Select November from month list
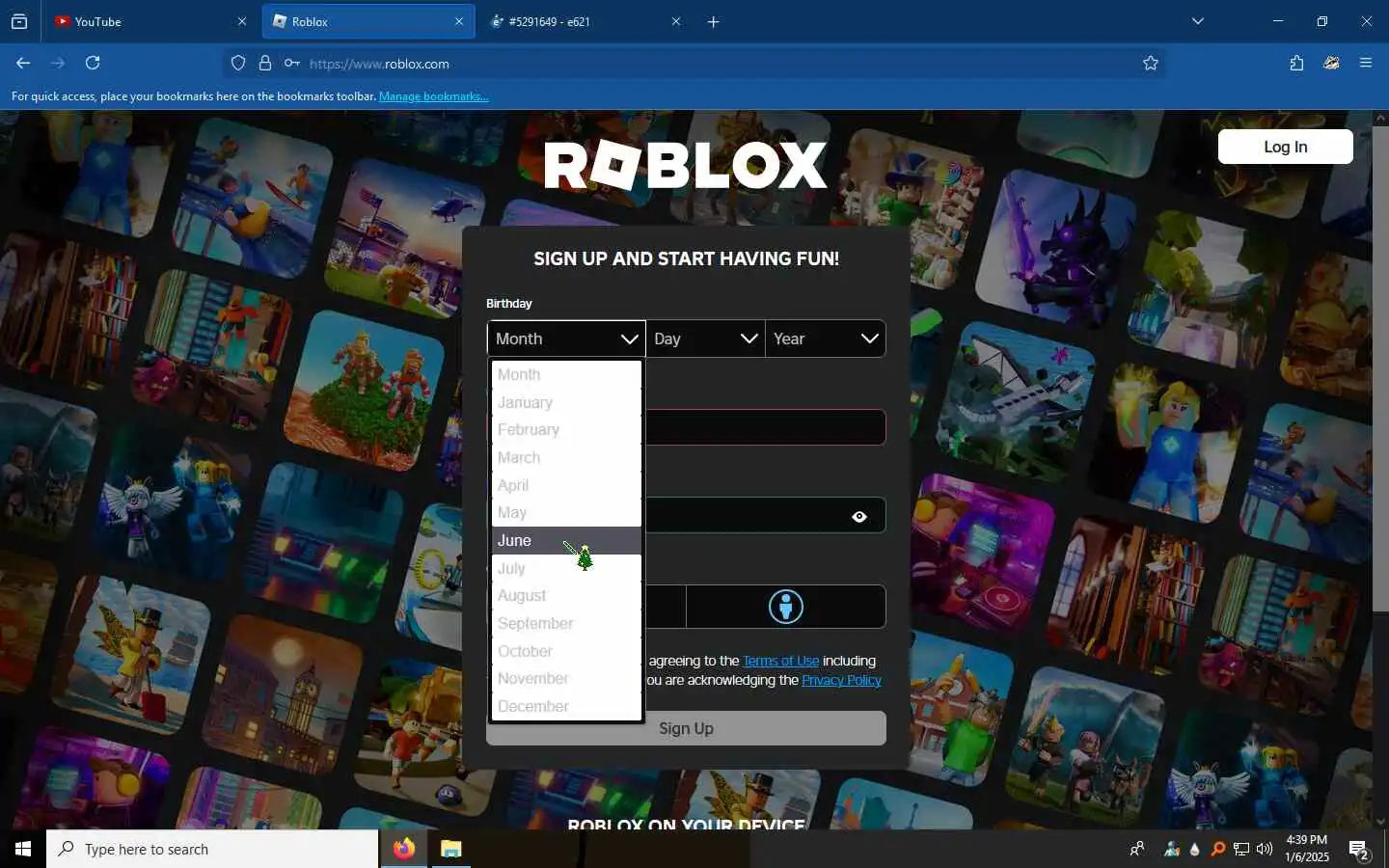Image resolution: width=1389 pixels, height=868 pixels. 566,679
